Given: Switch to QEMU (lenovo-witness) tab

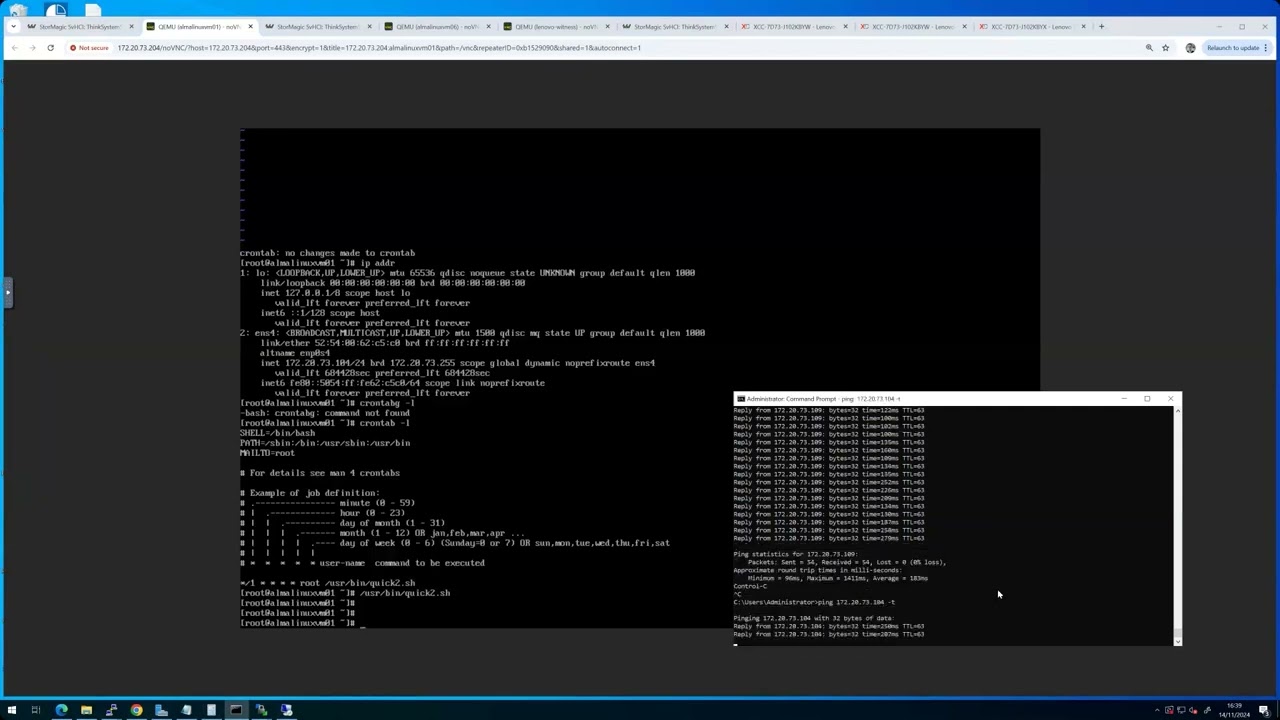Looking at the screenshot, I should 555,27.
